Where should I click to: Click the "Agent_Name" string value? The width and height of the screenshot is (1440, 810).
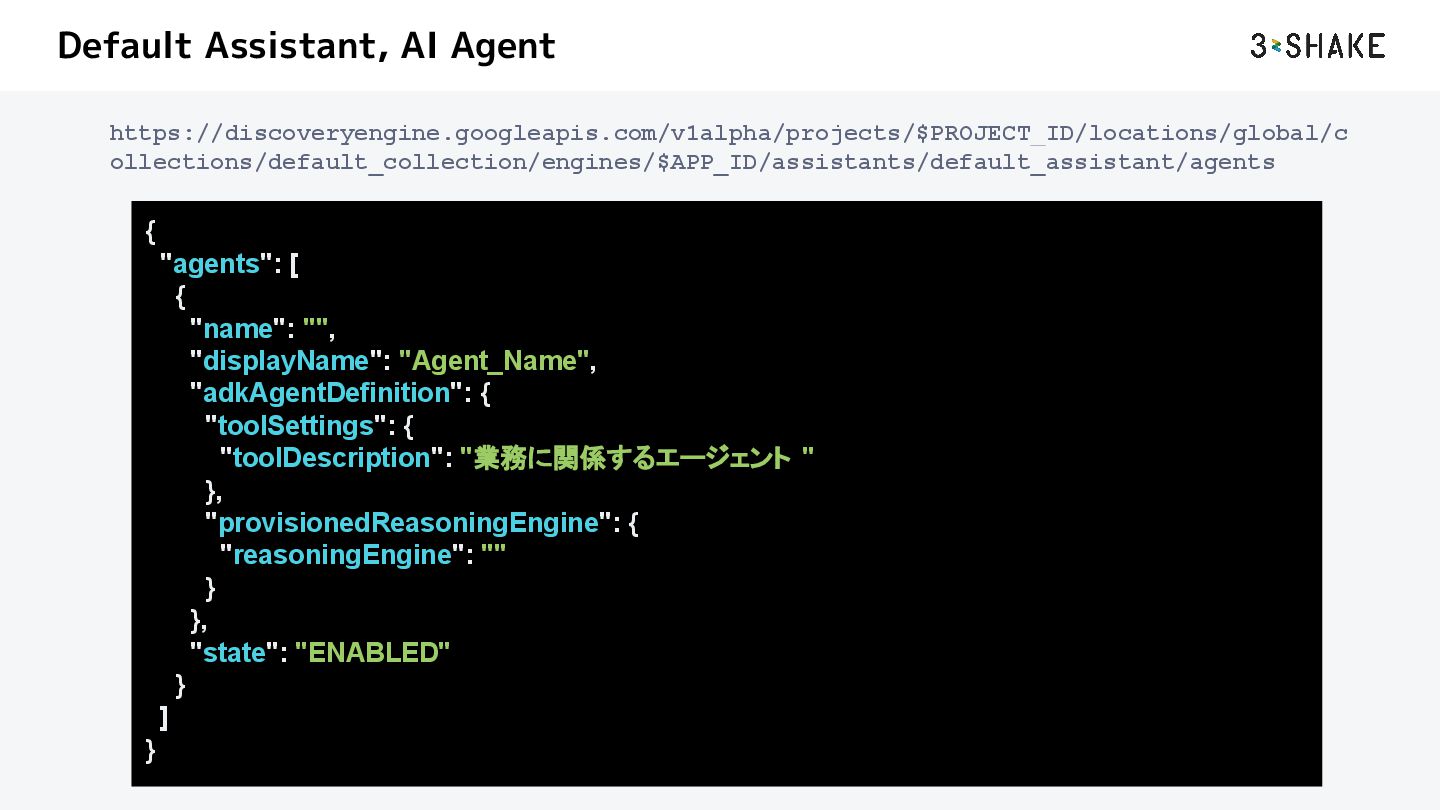point(495,361)
